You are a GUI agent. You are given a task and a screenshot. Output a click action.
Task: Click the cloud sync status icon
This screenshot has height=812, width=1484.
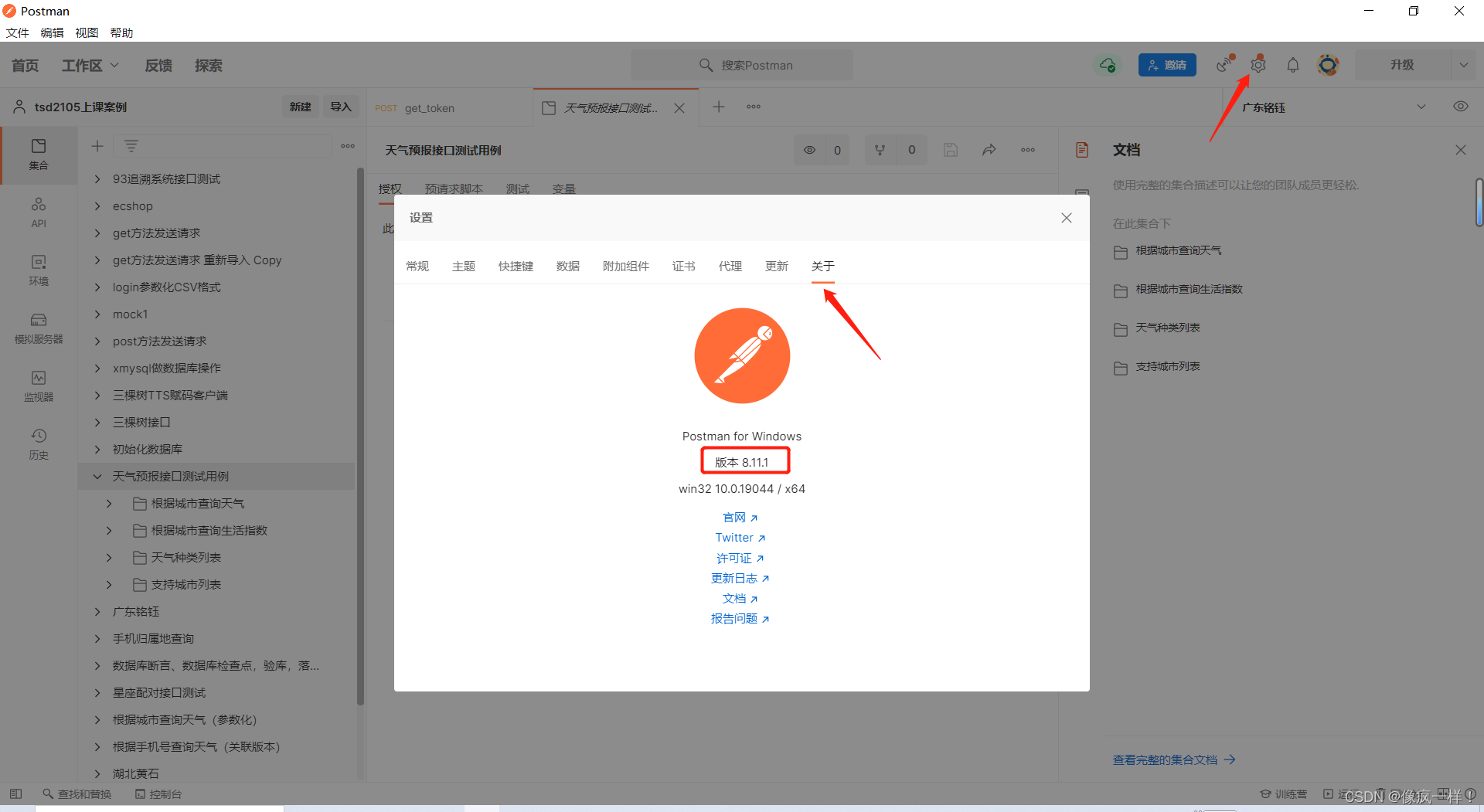pos(1108,65)
